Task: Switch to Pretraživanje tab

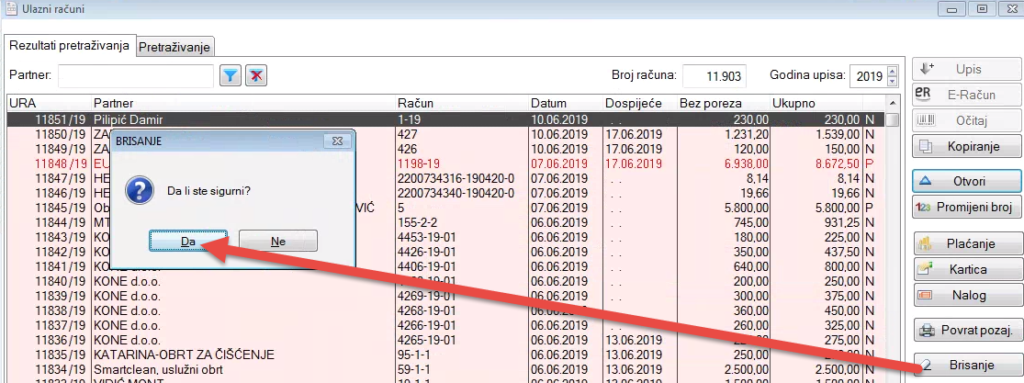Action: click(x=174, y=47)
